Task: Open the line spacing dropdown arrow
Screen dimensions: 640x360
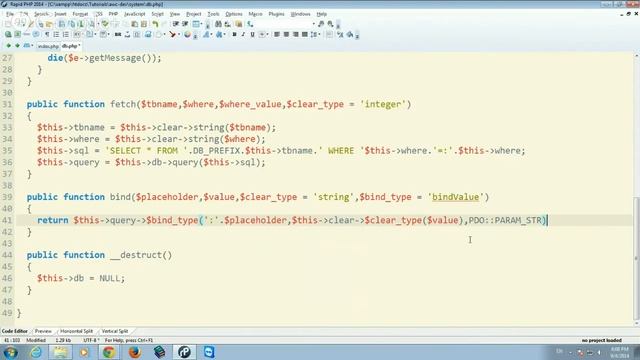Action: tap(320, 35)
